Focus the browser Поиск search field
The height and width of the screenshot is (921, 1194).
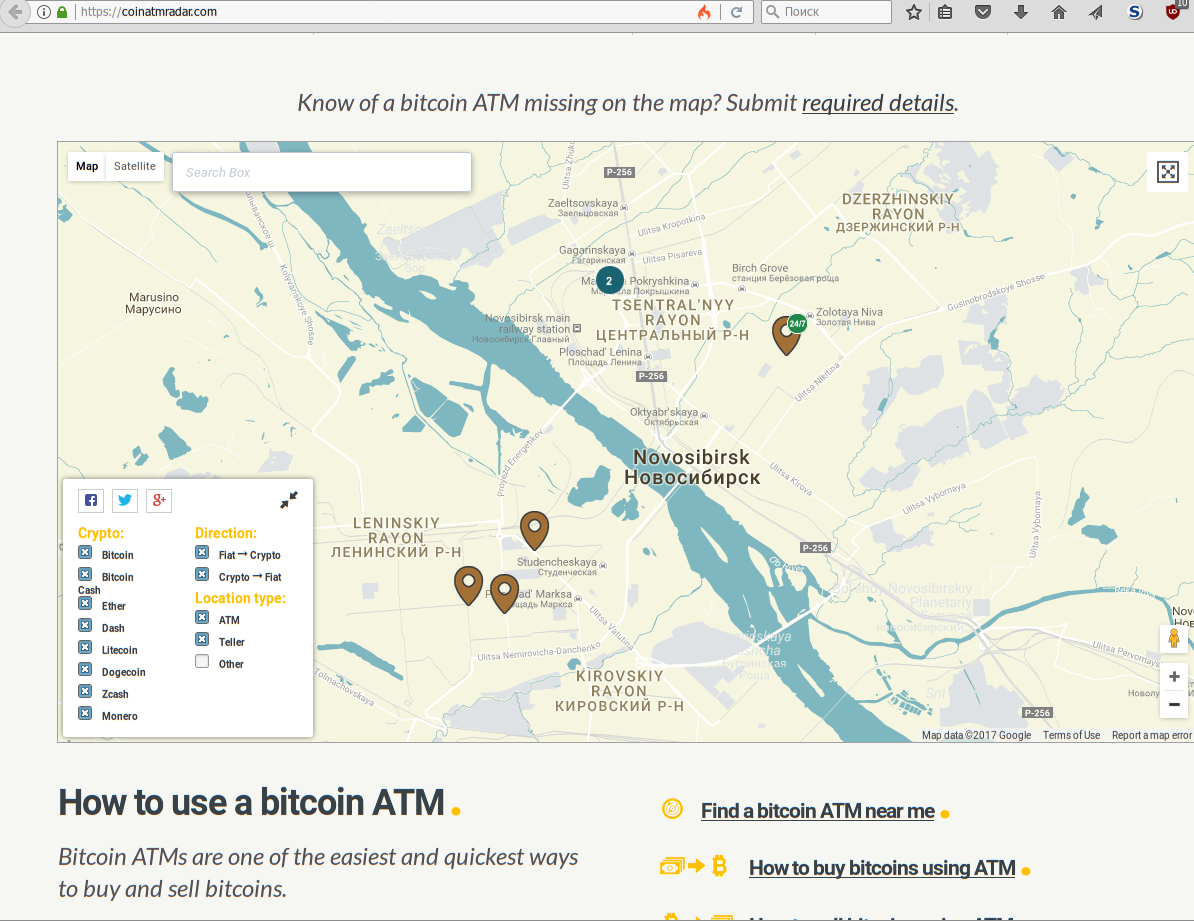point(826,11)
